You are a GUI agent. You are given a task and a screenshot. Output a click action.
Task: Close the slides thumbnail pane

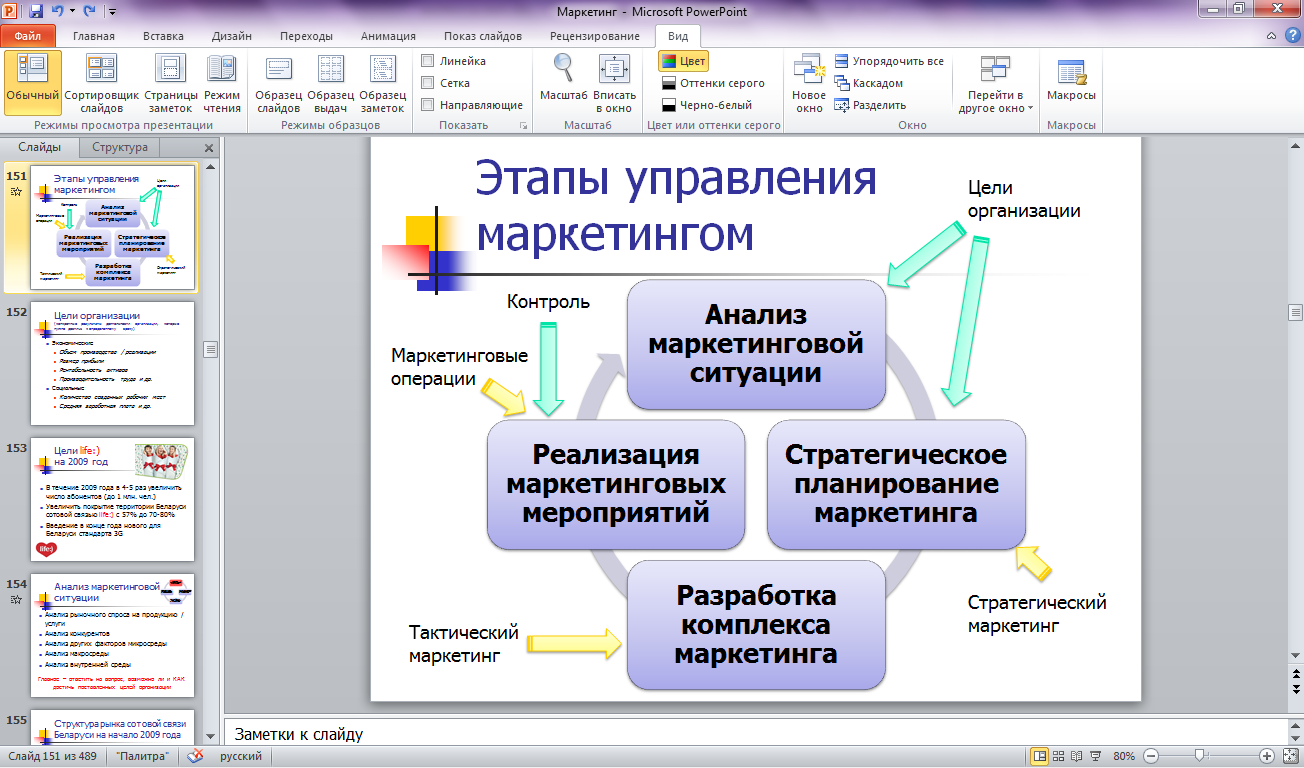[209, 148]
